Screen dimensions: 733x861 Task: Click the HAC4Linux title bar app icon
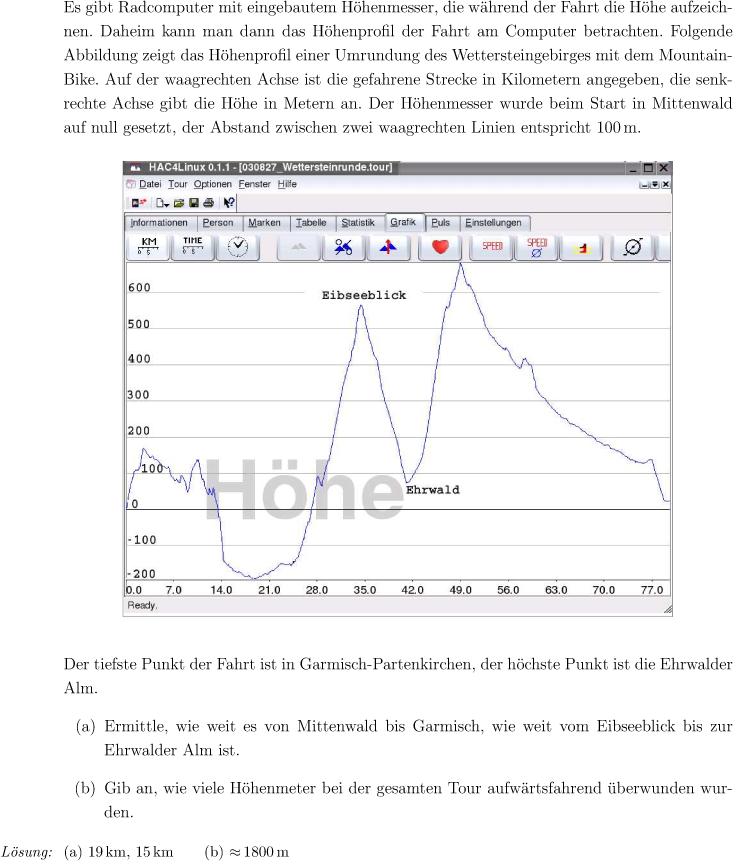(135, 167)
